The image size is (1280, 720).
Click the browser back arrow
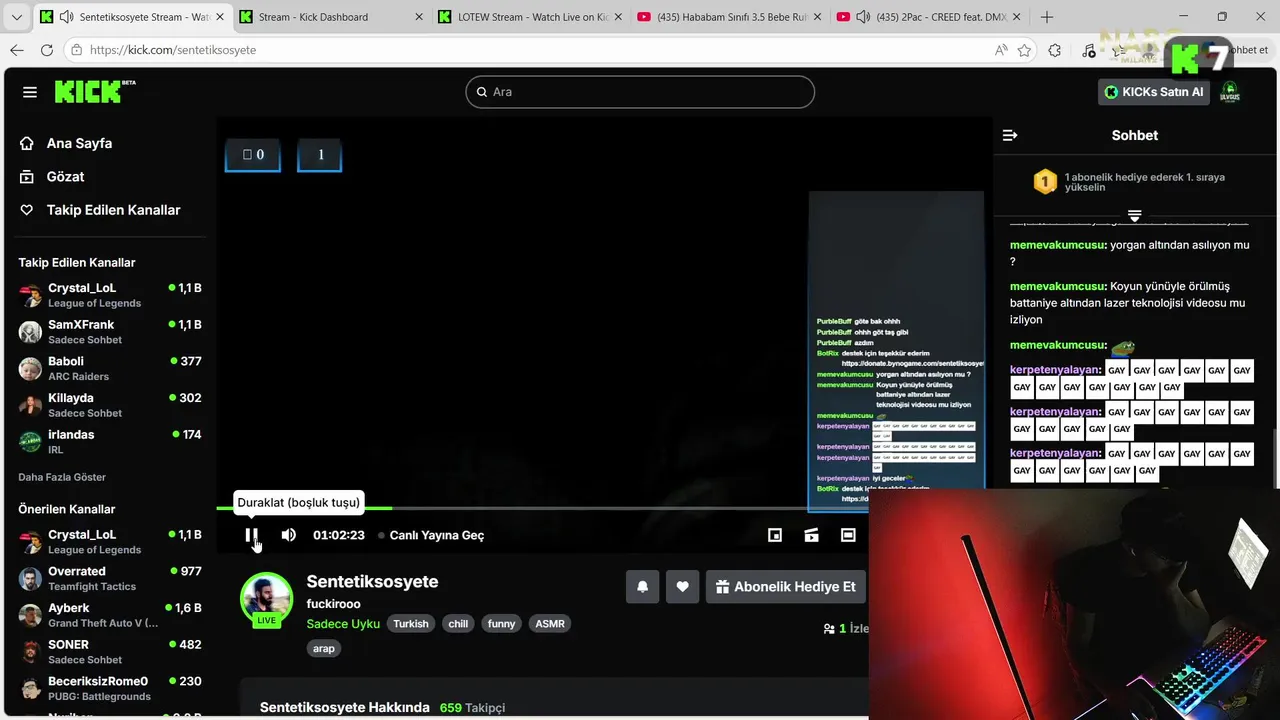(x=17, y=50)
